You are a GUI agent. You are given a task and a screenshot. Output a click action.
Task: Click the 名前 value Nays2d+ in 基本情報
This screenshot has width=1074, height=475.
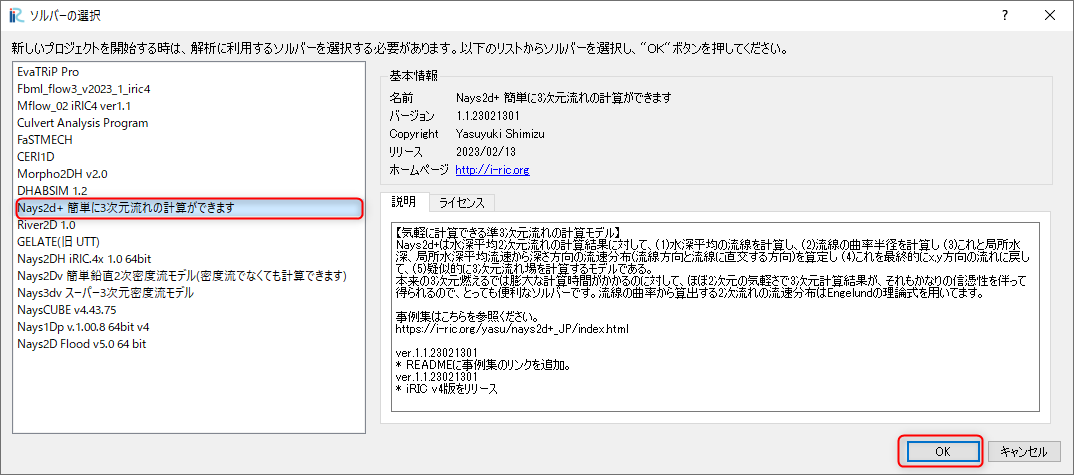[562, 97]
